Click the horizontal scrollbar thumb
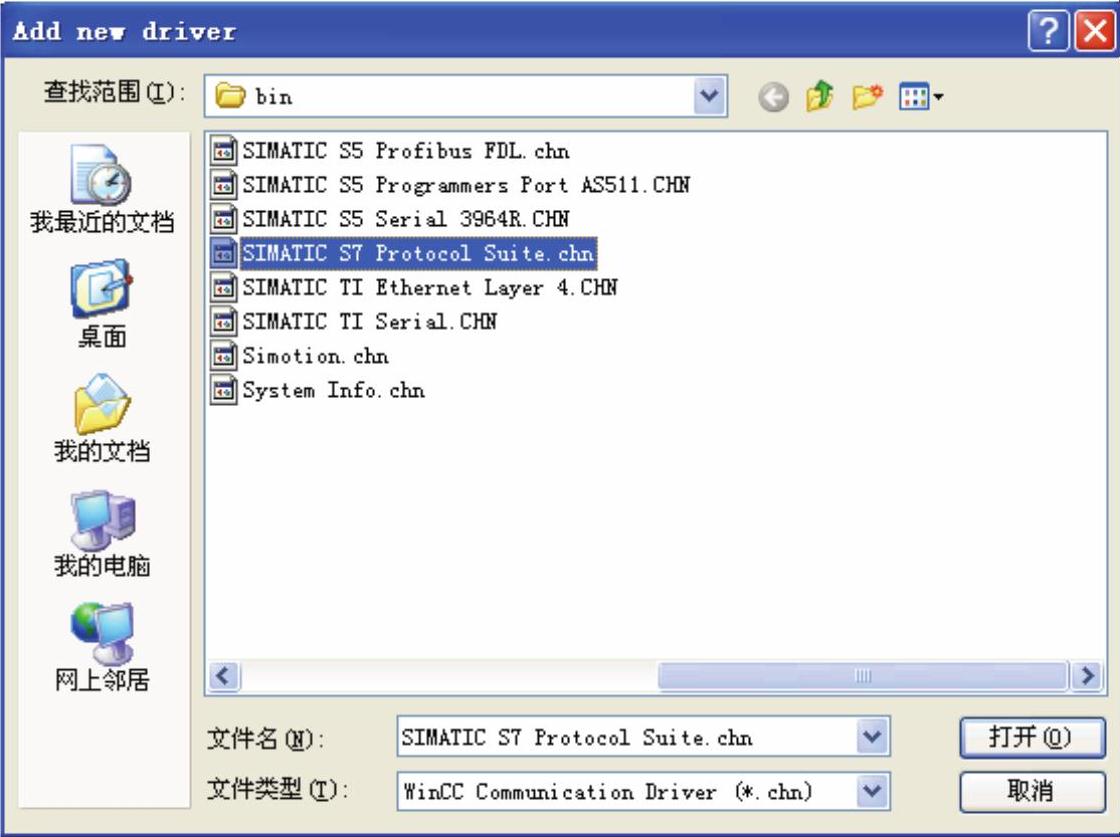The image size is (1120, 837). tap(862, 676)
